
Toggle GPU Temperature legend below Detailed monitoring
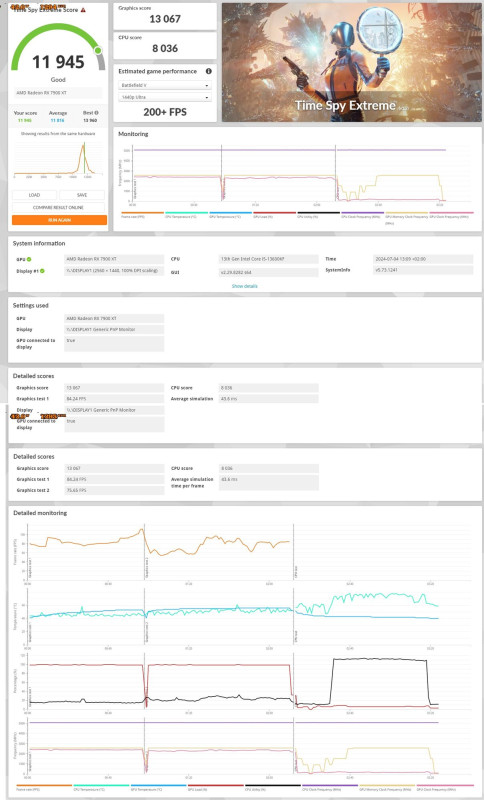[x=158, y=787]
